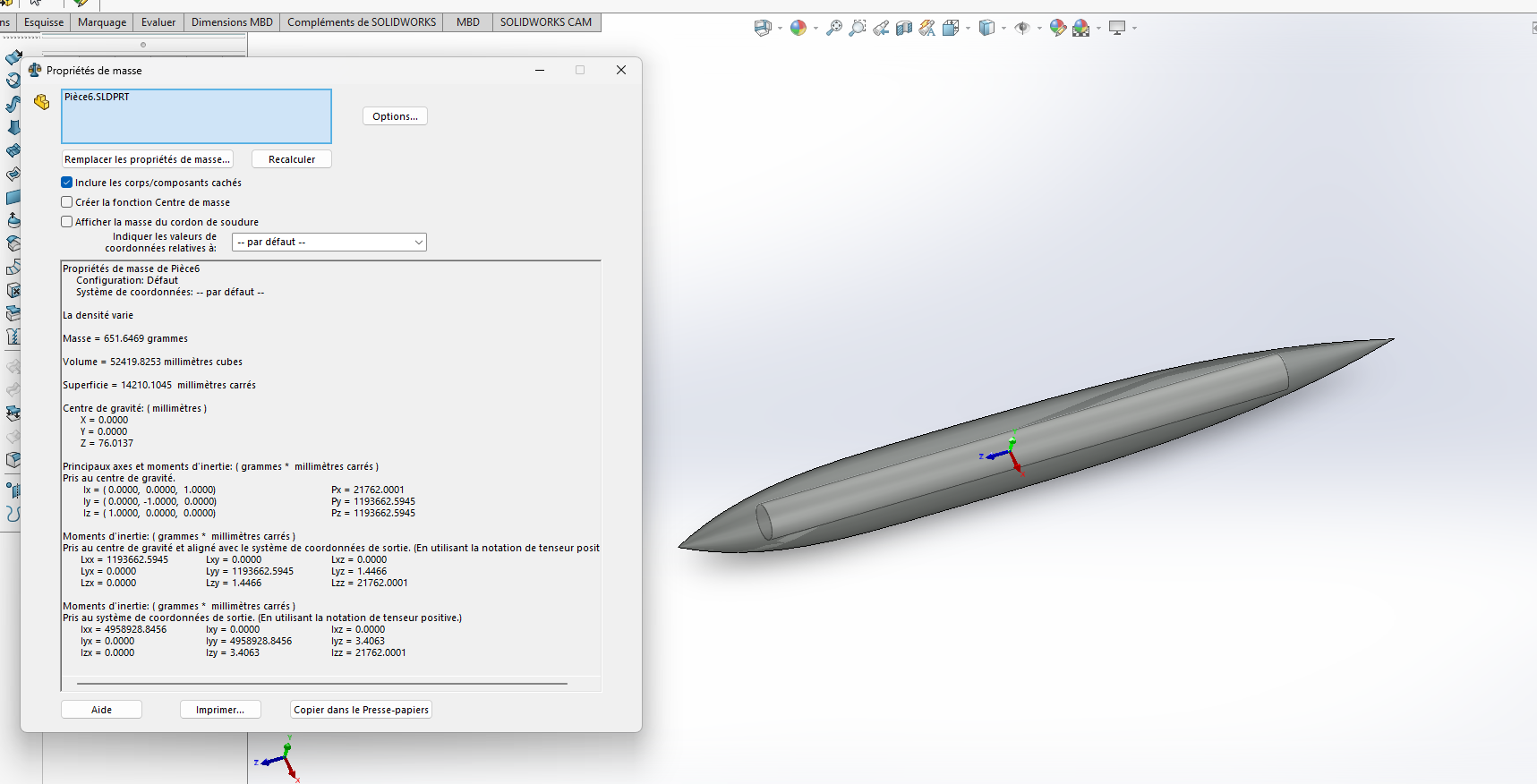Open the Evaluer tab
1537x784 pixels.
pyautogui.click(x=158, y=22)
